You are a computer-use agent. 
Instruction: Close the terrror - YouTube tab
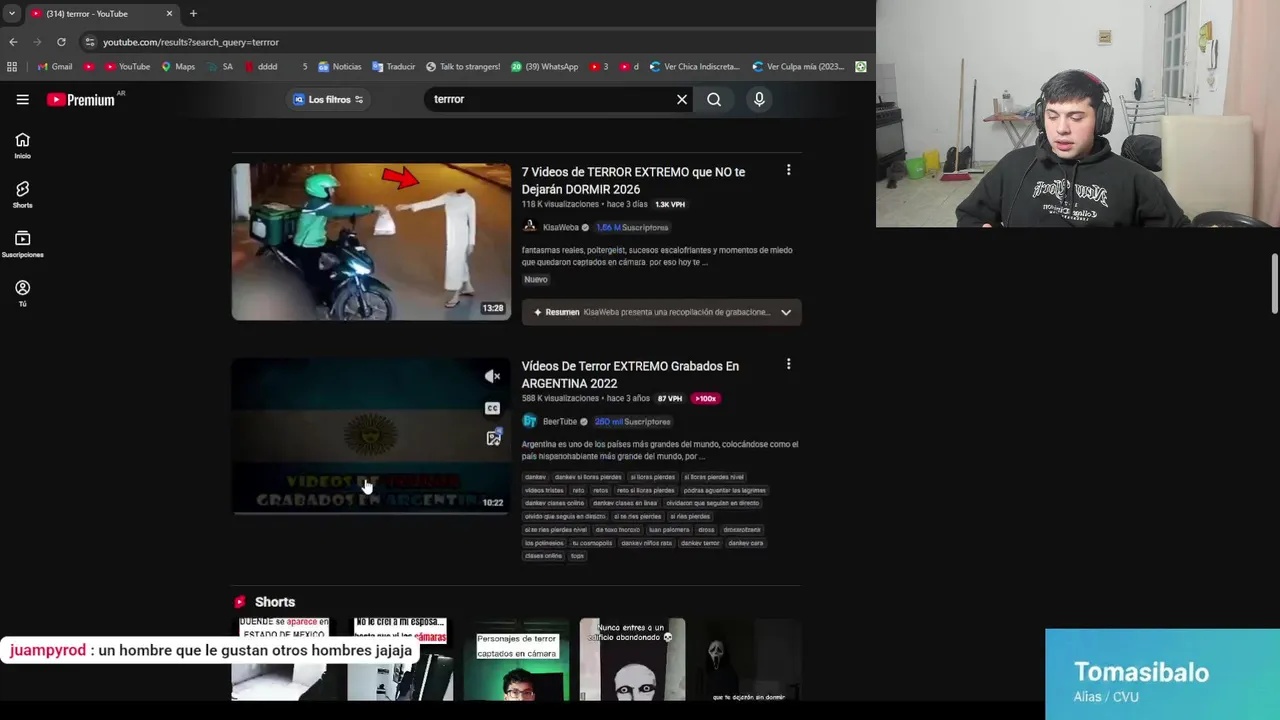click(169, 14)
